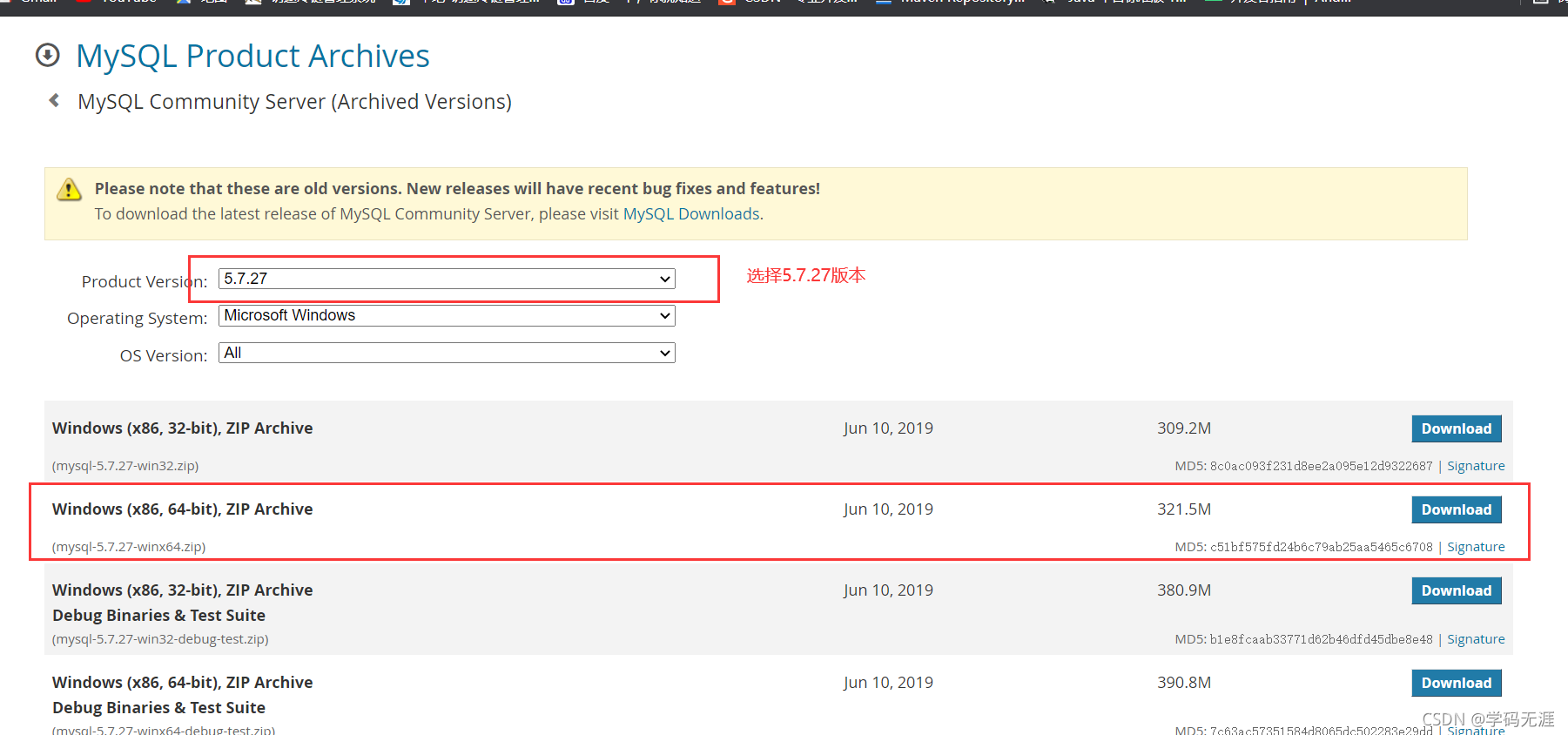Viewport: 1568px width, 735px height.
Task: Download the 32-bit Debug Binaries & Test Suite (380.9M)
Action: pyautogui.click(x=1457, y=590)
